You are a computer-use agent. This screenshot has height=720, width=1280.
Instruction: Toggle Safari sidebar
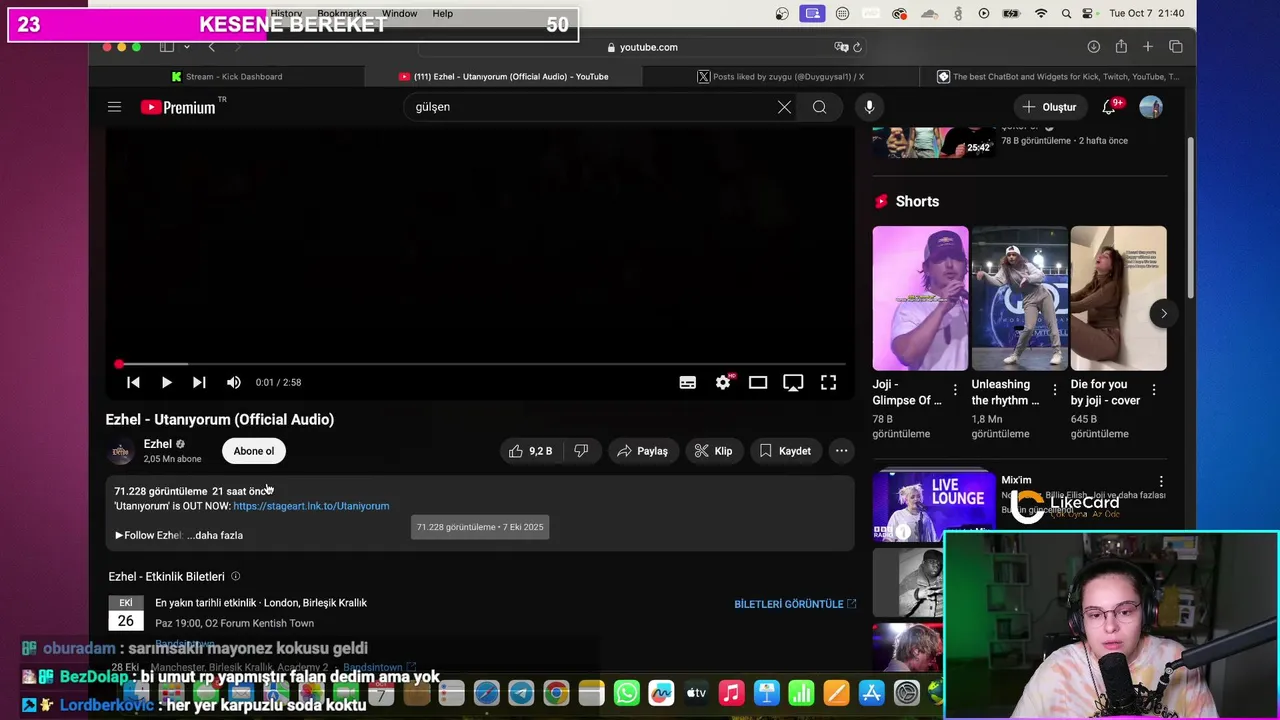pos(167,47)
